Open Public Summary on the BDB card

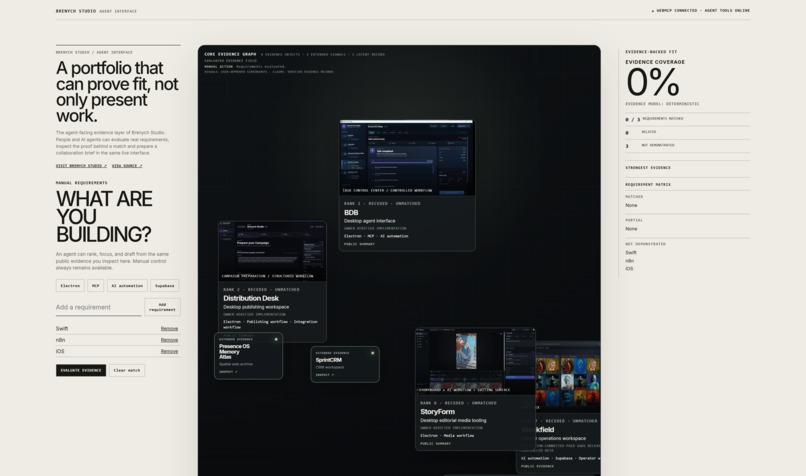coord(359,244)
